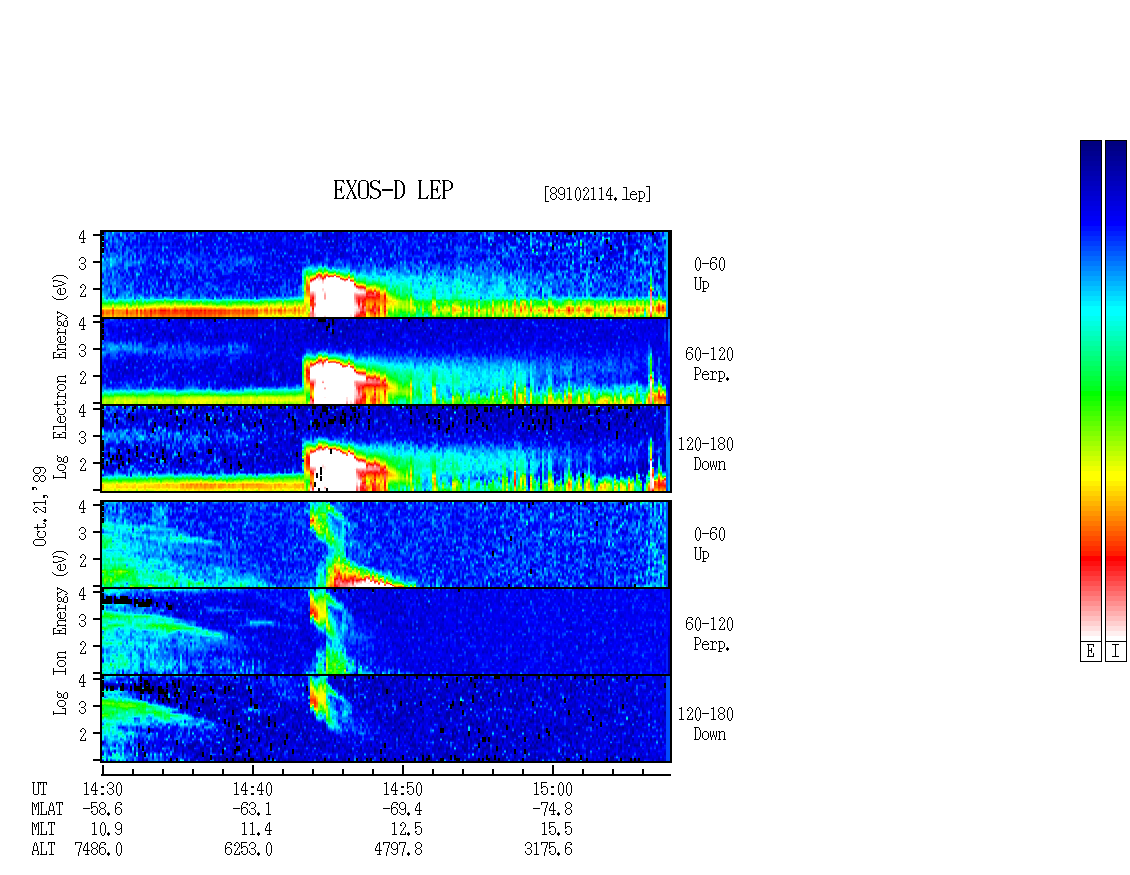This screenshot has width=1130, height=875.
Task: Click the ion color scale bar above I
Action: click(x=1116, y=390)
